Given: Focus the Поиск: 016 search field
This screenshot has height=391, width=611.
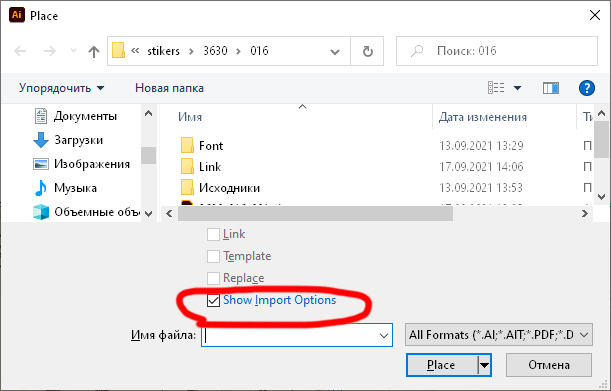Looking at the screenshot, I should 497,51.
